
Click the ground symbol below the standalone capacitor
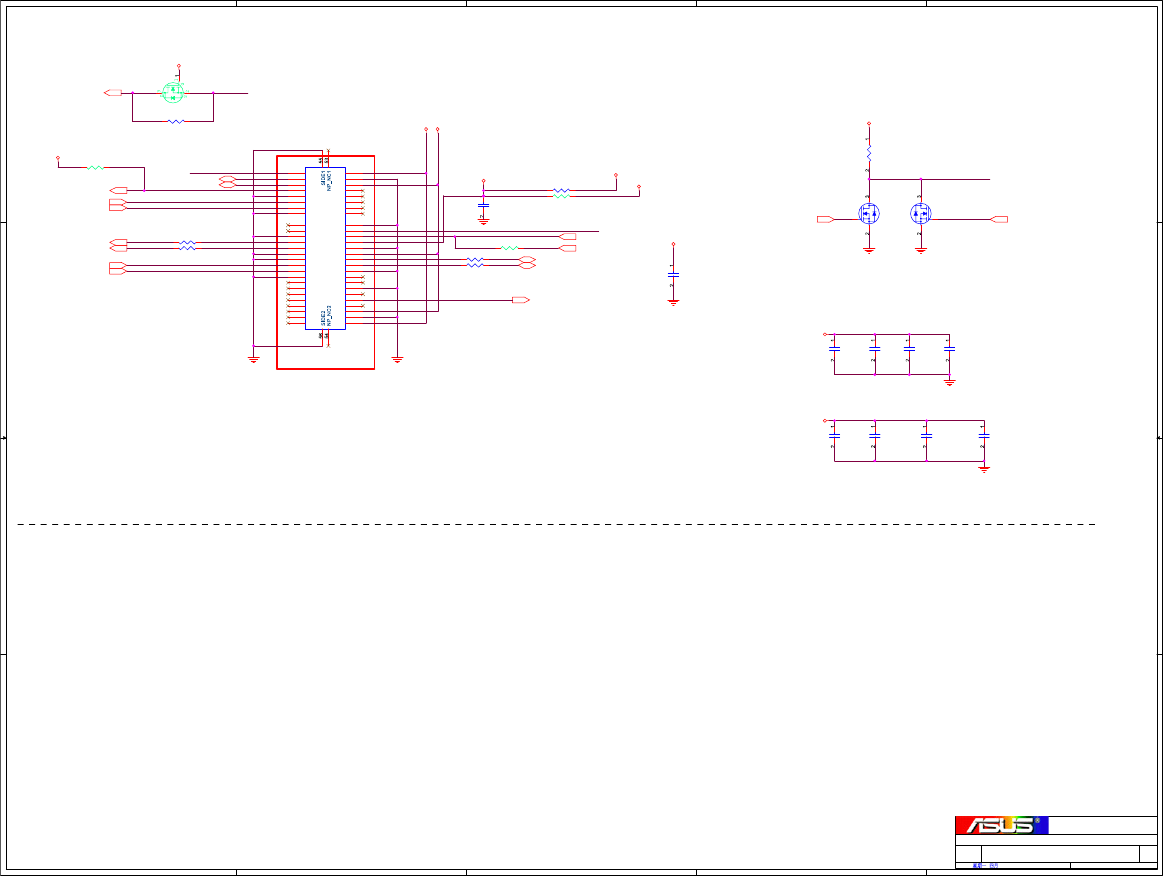673,303
